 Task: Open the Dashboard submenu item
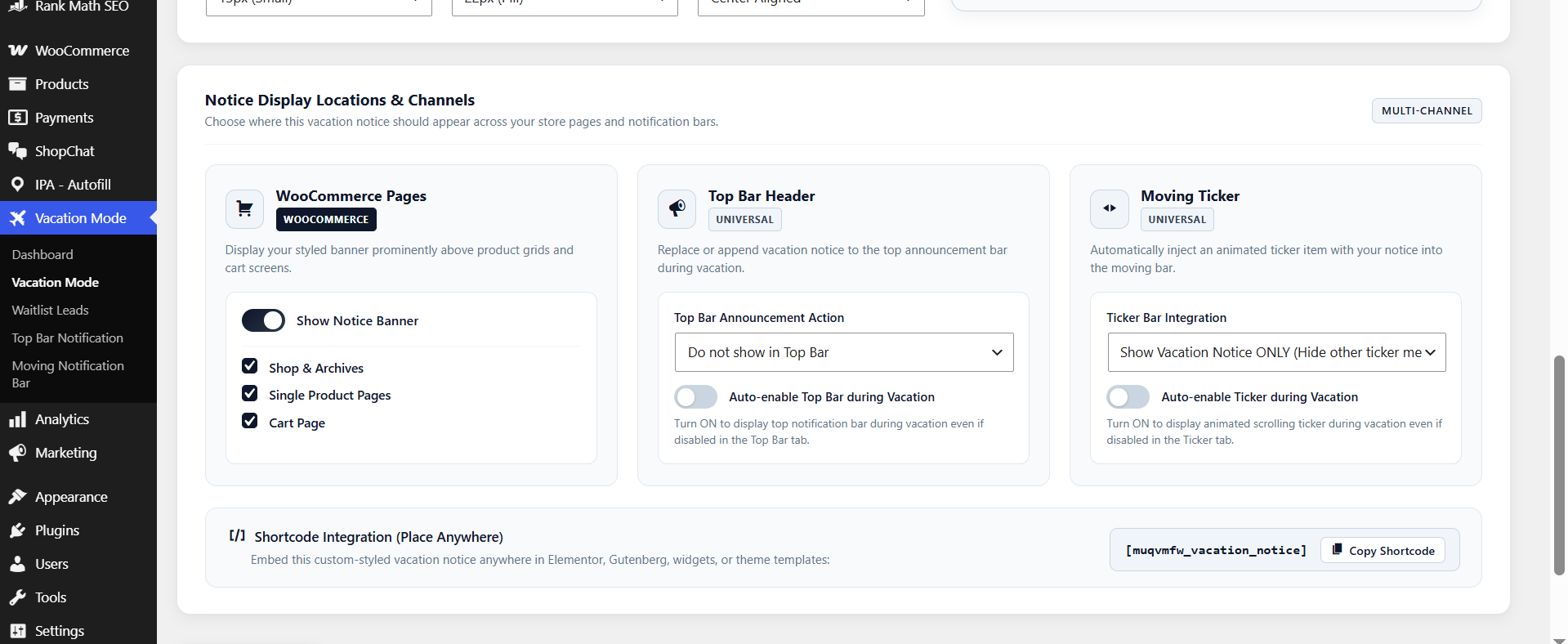pyautogui.click(x=42, y=255)
